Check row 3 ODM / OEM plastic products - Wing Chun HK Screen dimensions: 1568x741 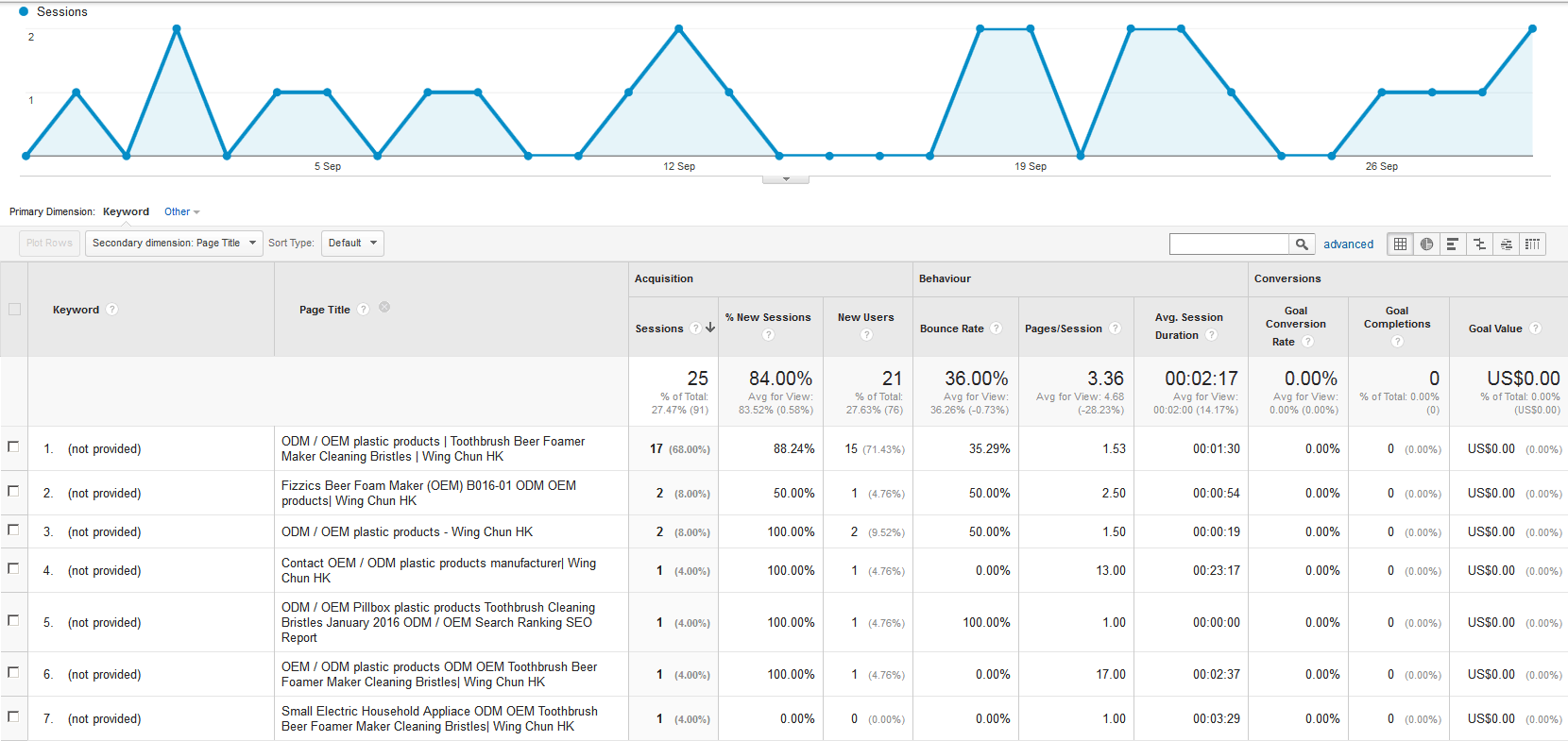[13, 530]
